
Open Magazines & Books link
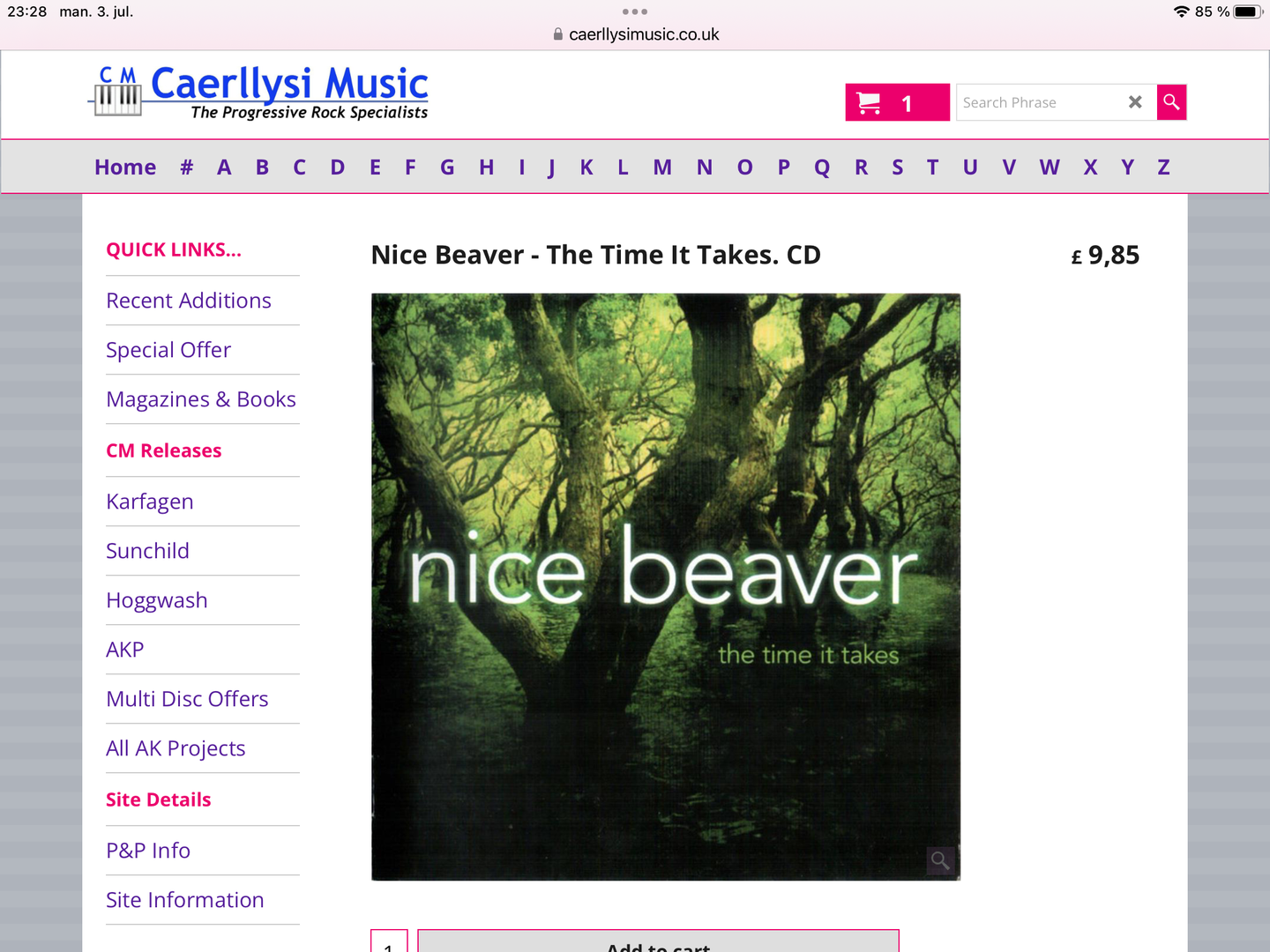pos(201,399)
